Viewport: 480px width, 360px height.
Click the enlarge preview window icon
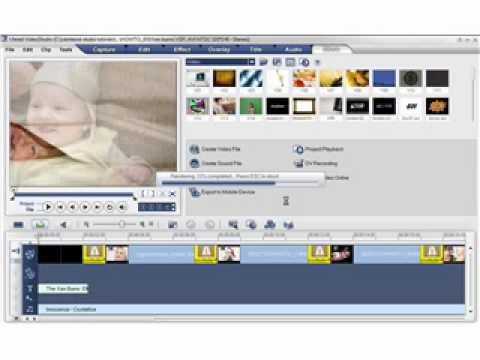(x=172, y=194)
